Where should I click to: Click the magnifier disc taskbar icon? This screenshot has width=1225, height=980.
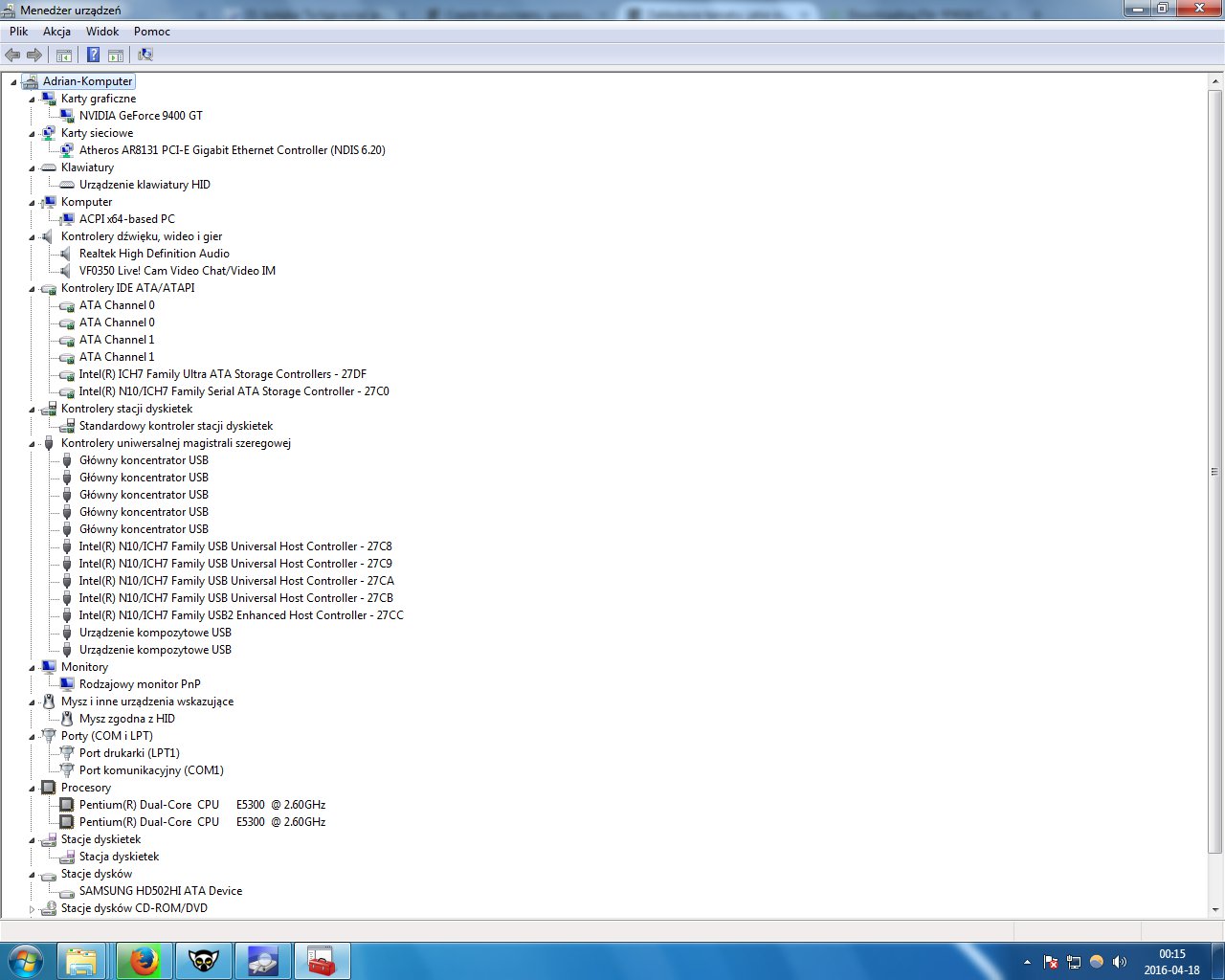coord(263,961)
